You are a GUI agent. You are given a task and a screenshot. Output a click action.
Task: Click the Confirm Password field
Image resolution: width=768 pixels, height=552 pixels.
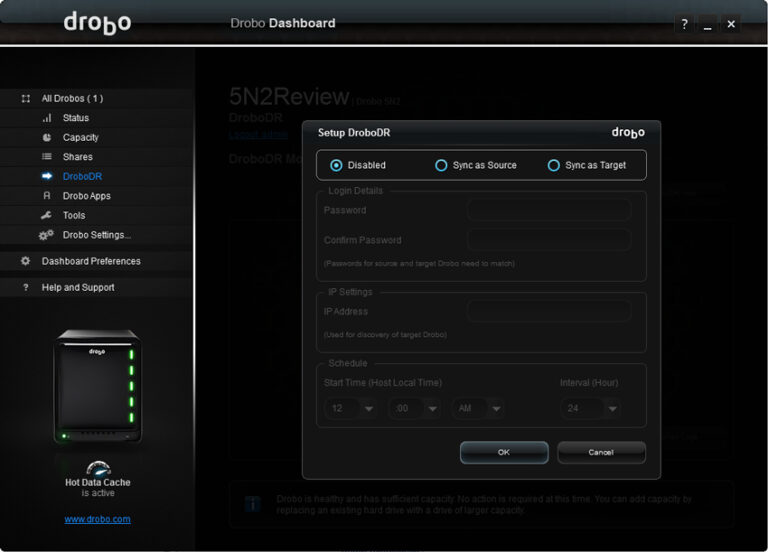click(549, 240)
